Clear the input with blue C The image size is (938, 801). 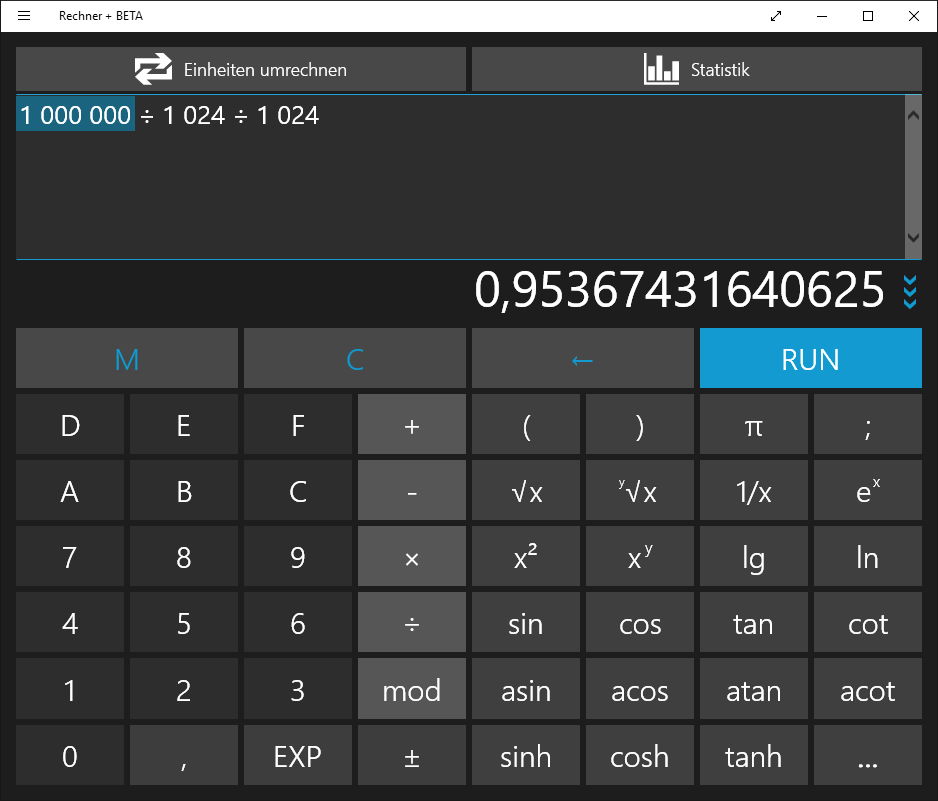click(355, 359)
